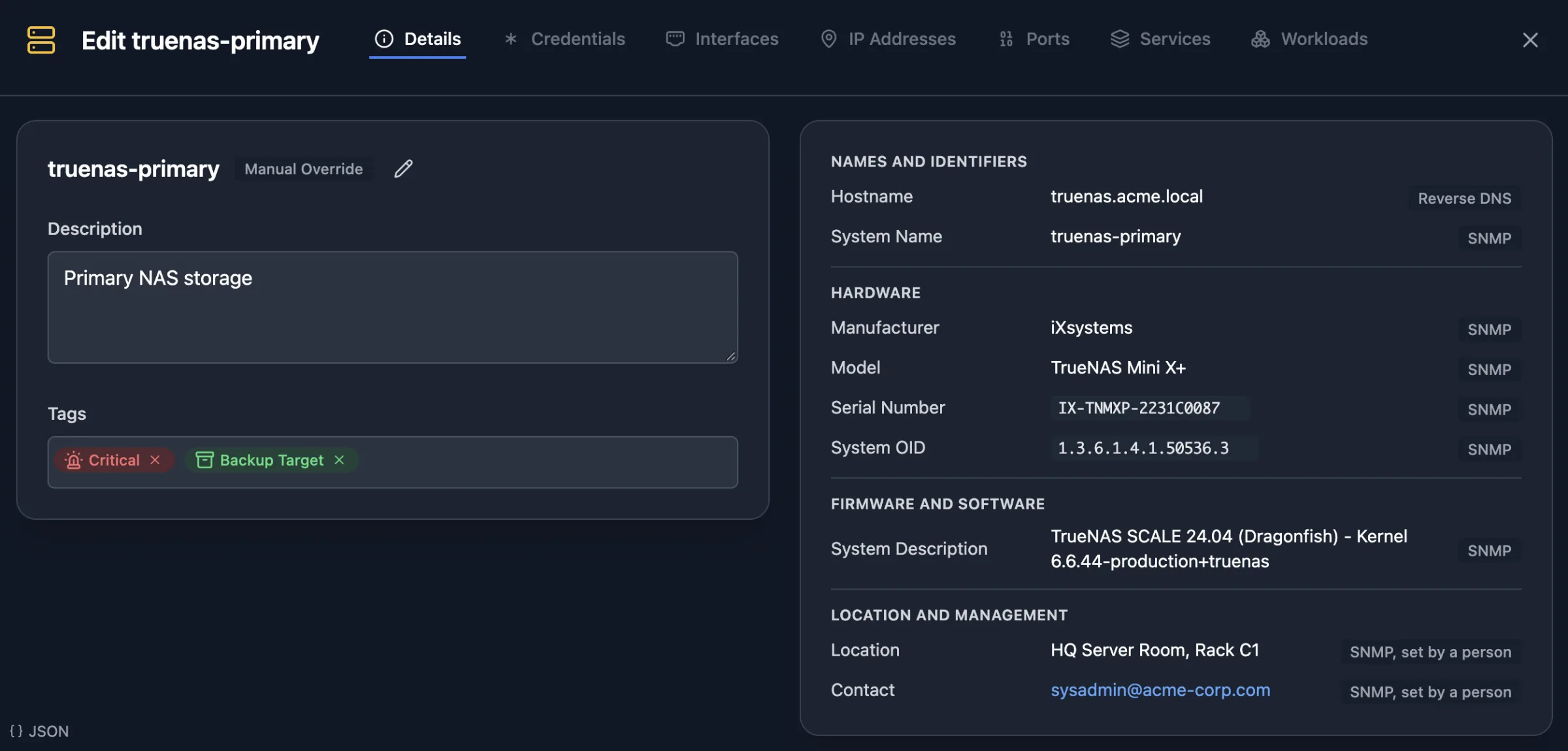The image size is (1568, 751).
Task: Open the JSON view at the bottom-left
Action: click(x=39, y=731)
